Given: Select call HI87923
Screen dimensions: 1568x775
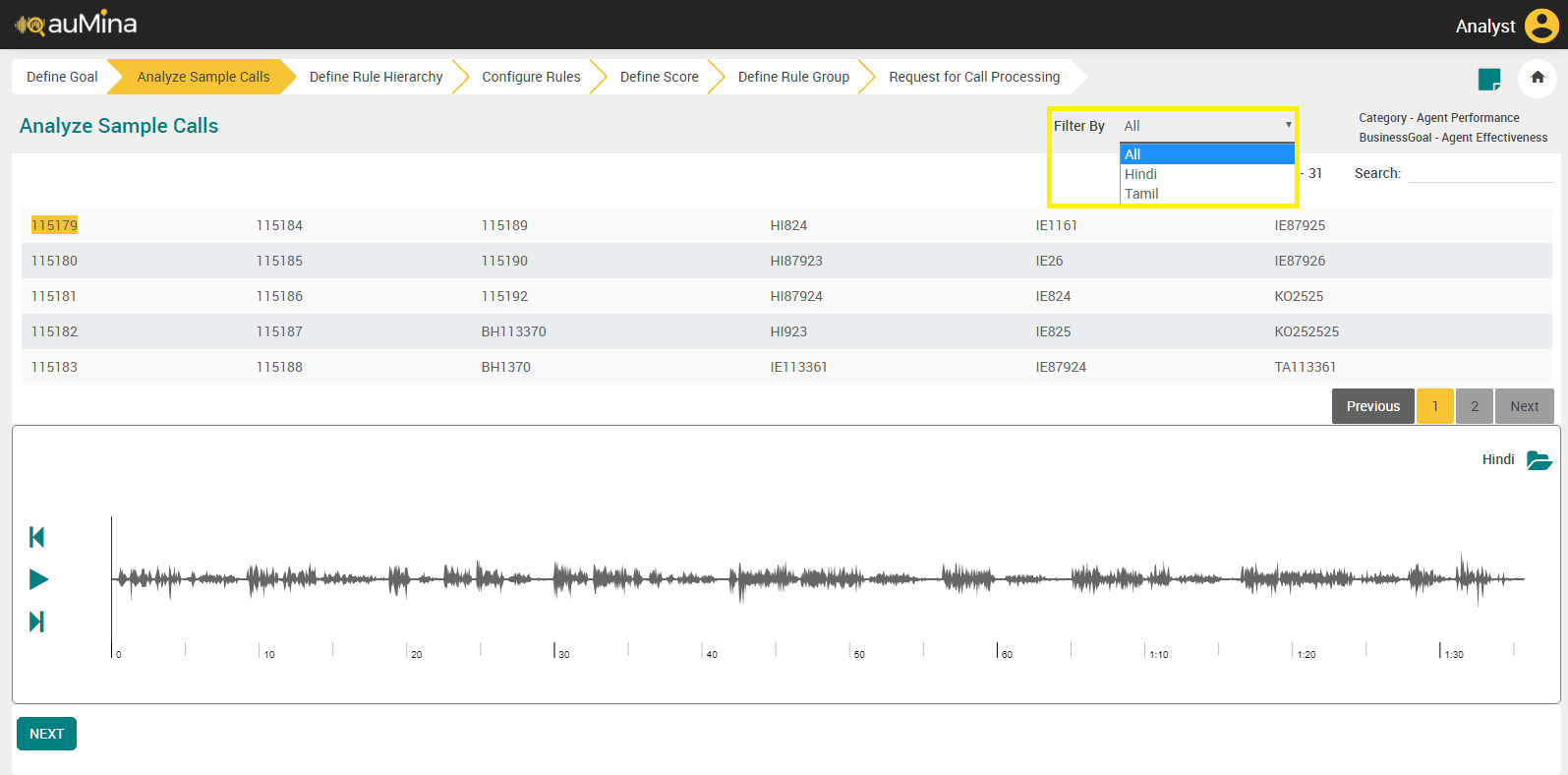Looking at the screenshot, I should pos(796,261).
